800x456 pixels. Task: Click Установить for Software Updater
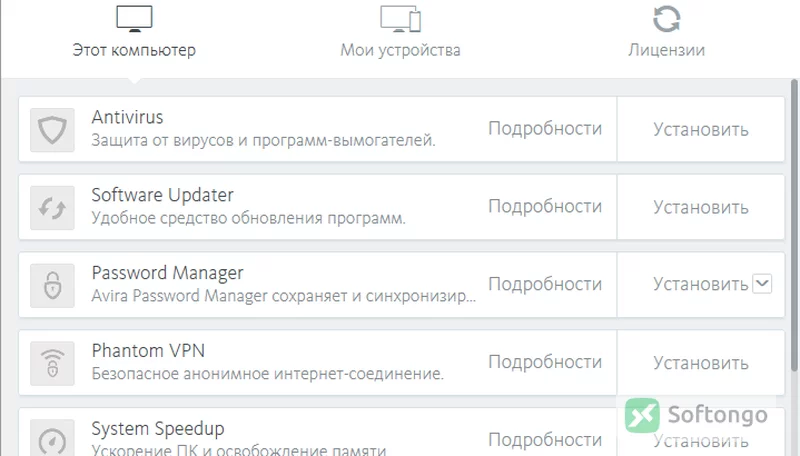(701, 208)
